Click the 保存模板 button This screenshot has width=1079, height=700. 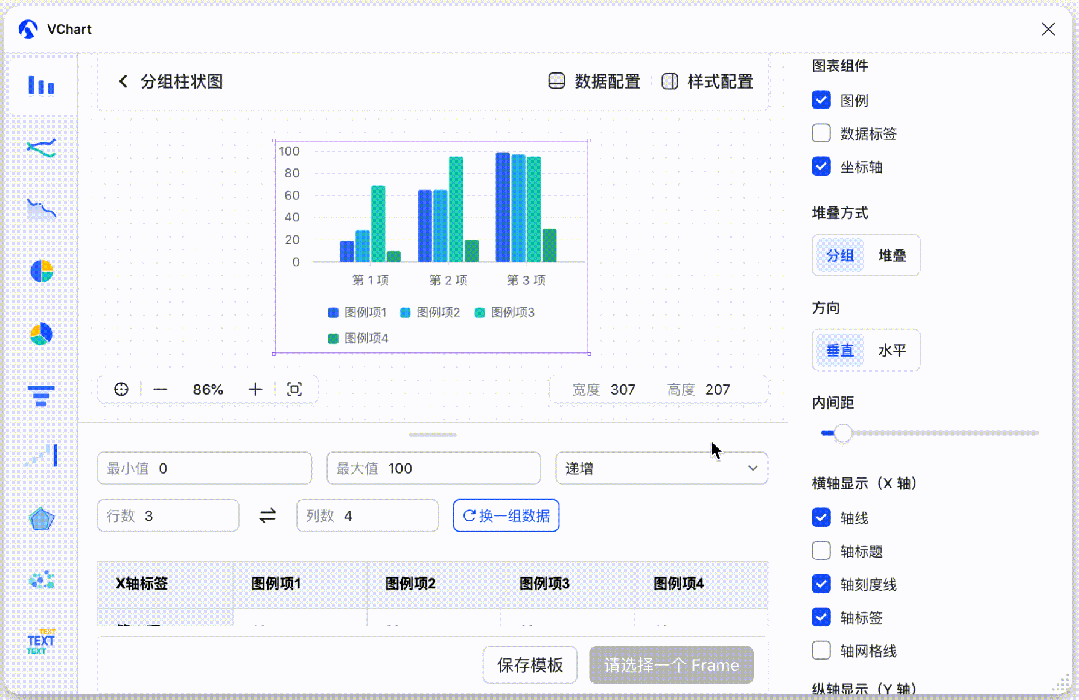tap(530, 665)
